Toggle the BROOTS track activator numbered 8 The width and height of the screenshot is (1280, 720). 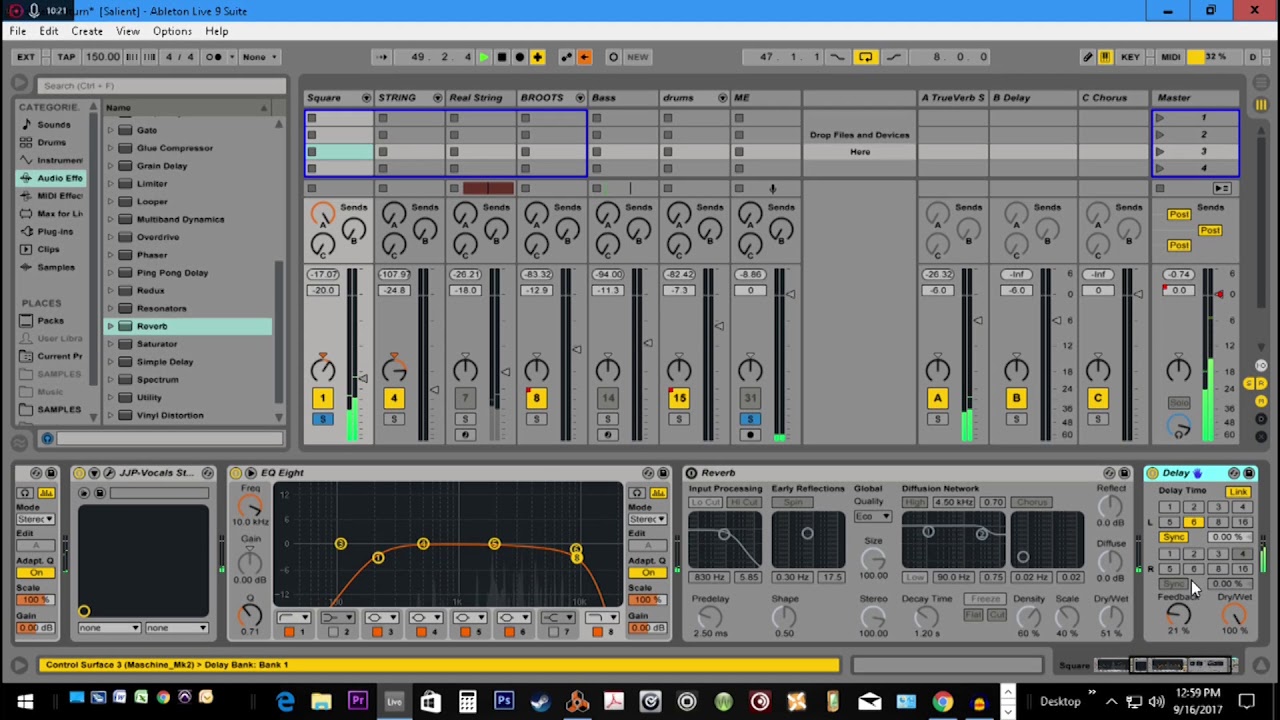pyautogui.click(x=536, y=399)
